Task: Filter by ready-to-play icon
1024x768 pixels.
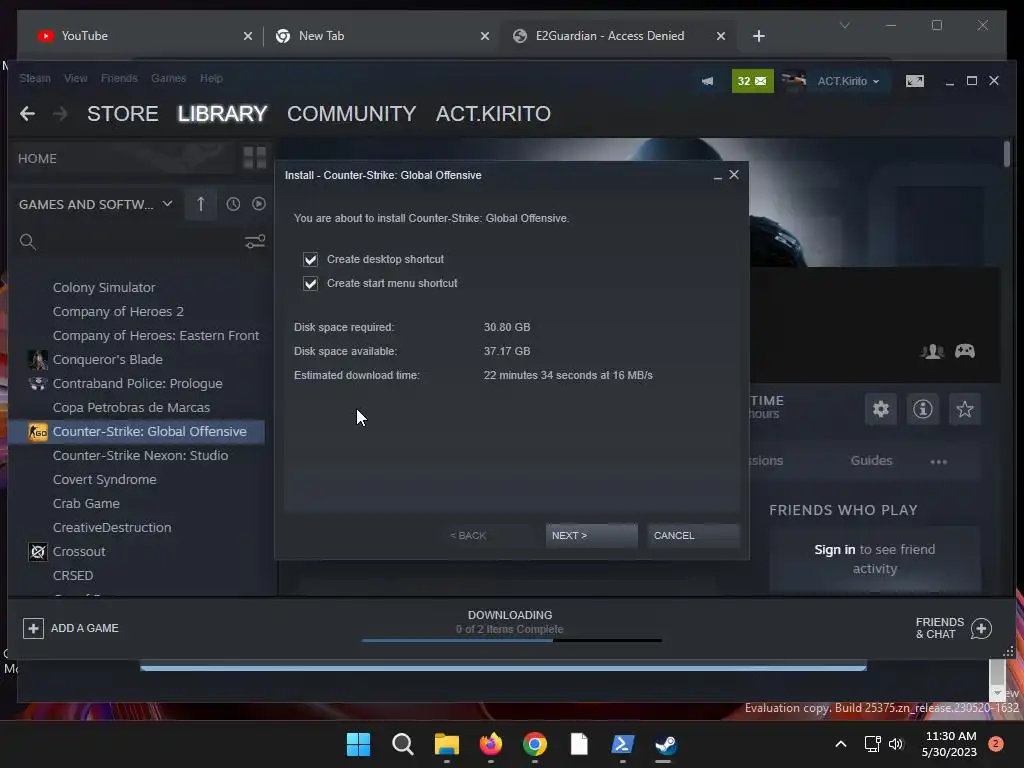Action: click(259, 204)
